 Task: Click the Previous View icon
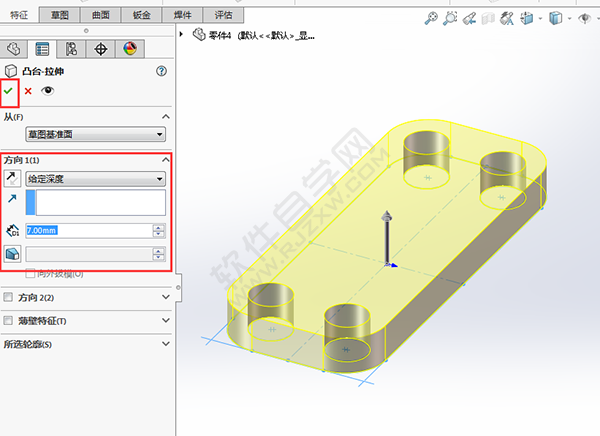click(x=469, y=18)
